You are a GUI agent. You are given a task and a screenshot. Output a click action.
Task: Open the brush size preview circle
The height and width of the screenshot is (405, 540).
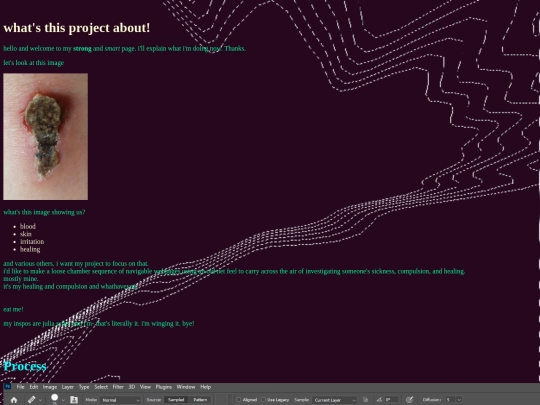coord(54,398)
